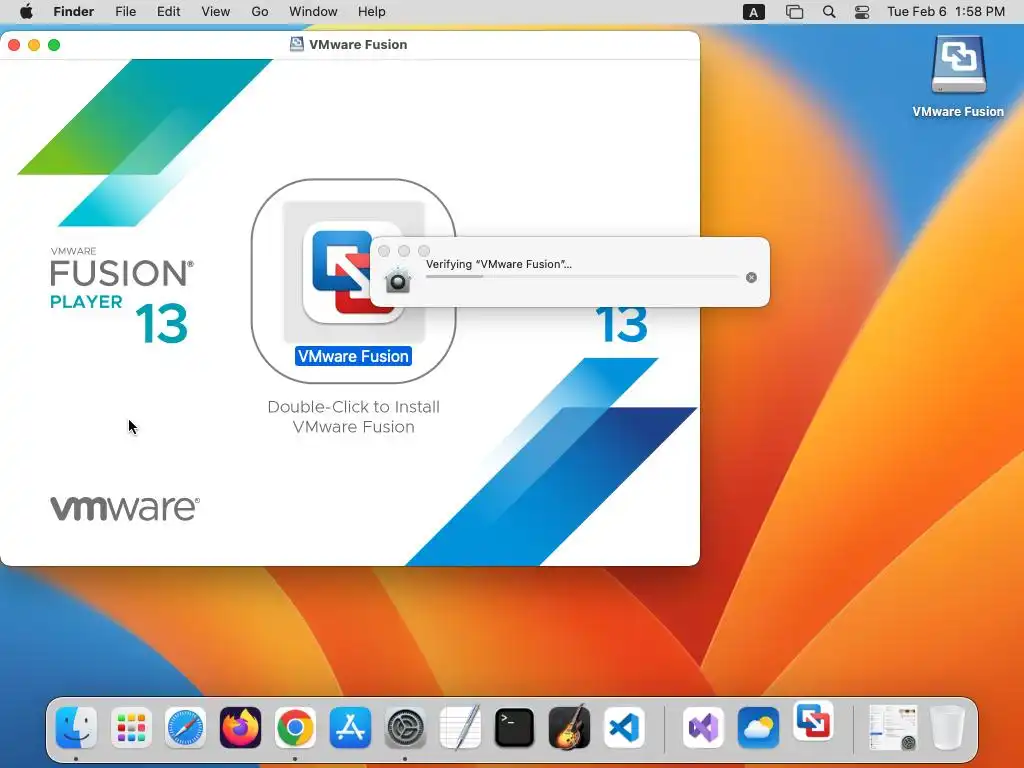The width and height of the screenshot is (1024, 768).
Task: Click the VMware Fusion window title icon
Action: tap(296, 44)
